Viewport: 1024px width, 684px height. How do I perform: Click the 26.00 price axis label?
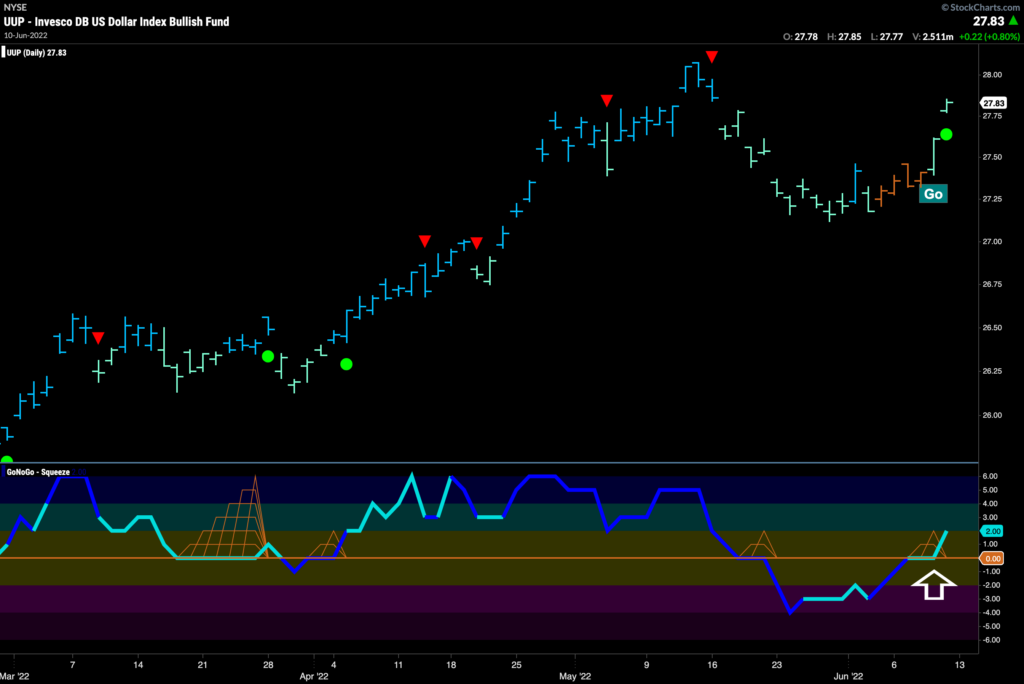coord(991,415)
